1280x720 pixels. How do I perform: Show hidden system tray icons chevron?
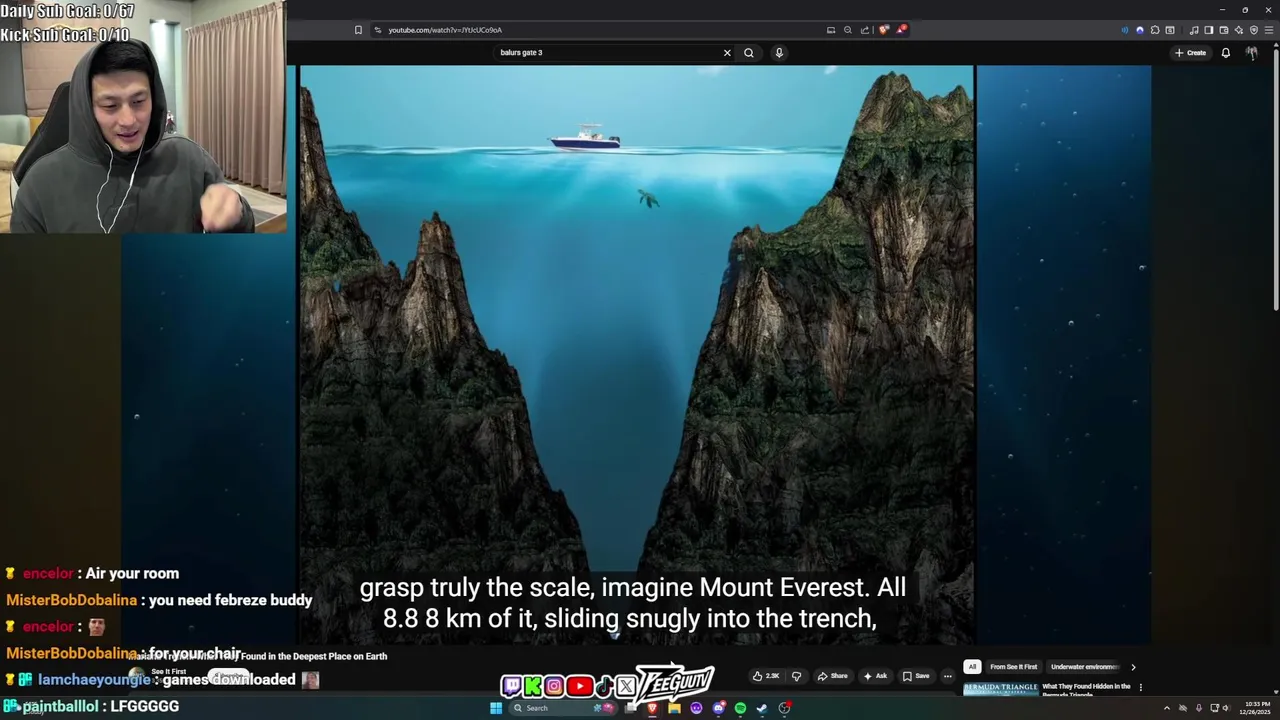(1167, 708)
